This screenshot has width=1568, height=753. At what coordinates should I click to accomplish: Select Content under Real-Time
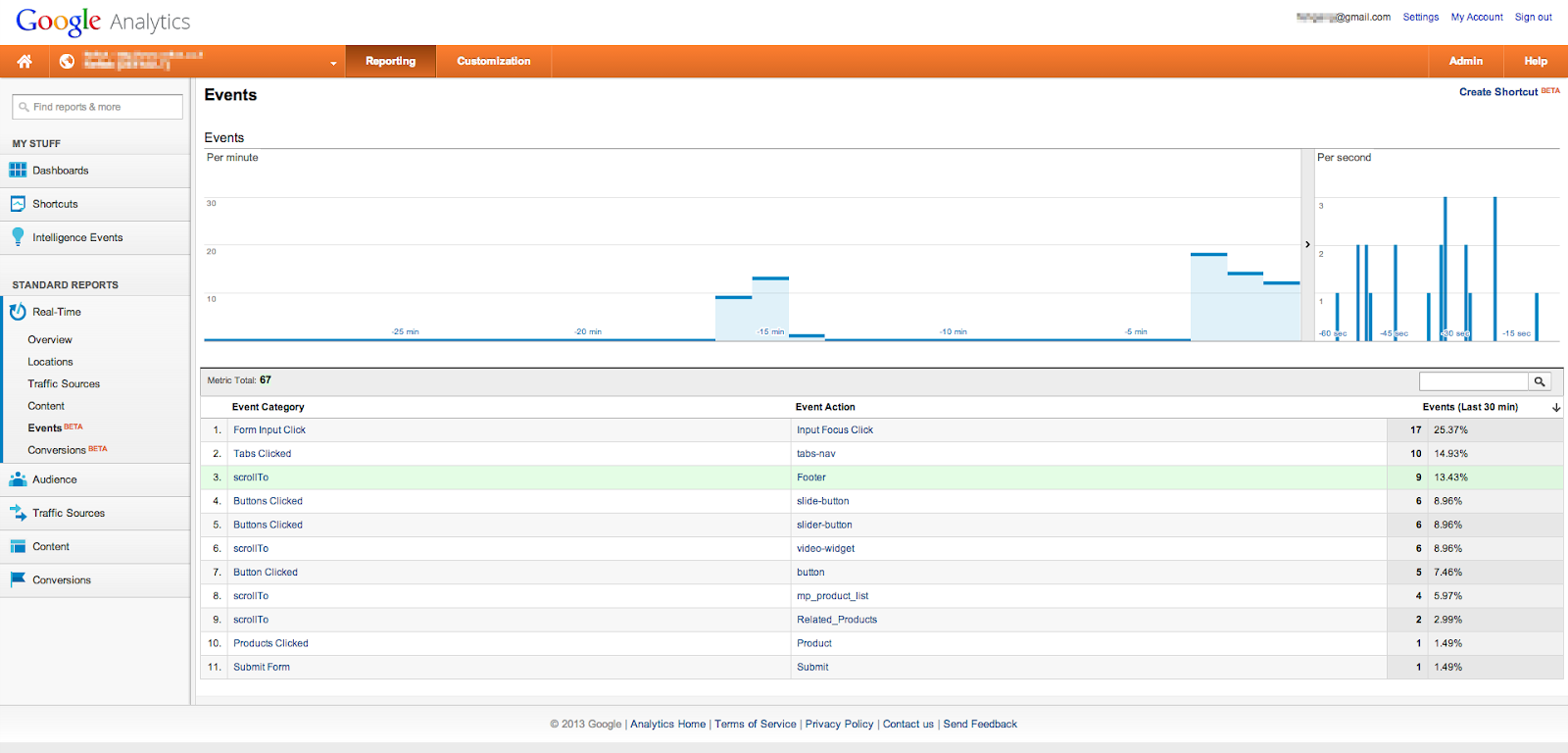pos(46,406)
